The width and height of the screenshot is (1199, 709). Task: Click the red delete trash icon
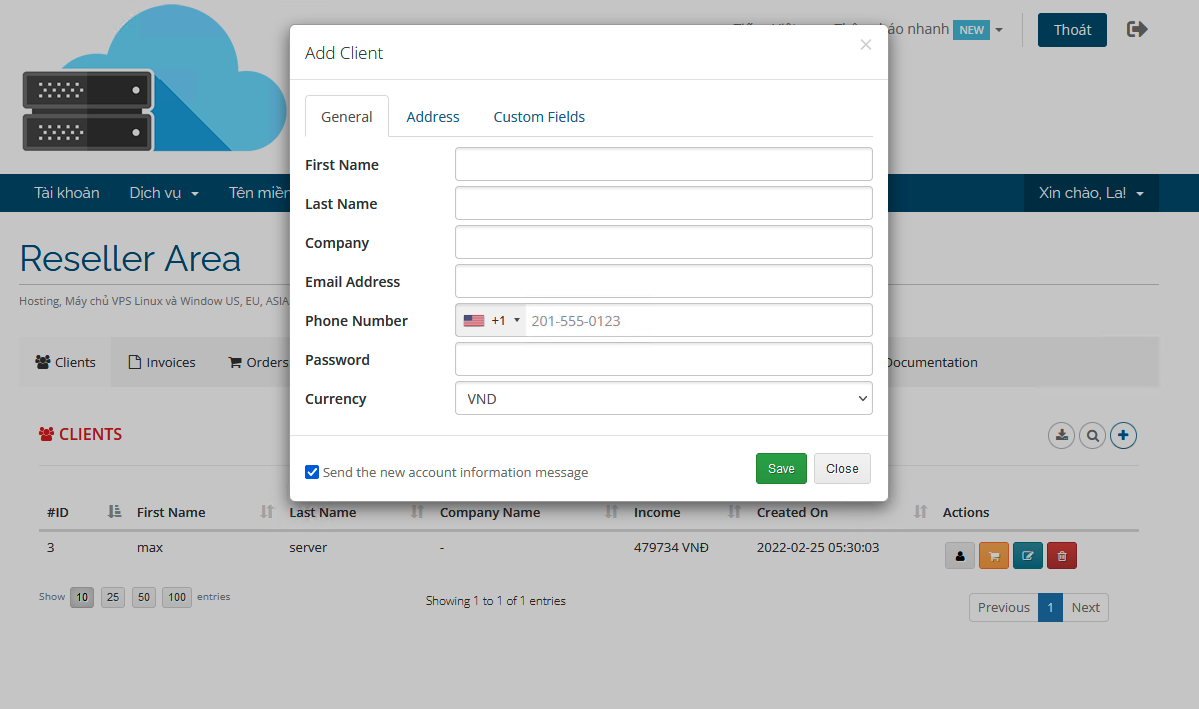pyautogui.click(x=1061, y=556)
